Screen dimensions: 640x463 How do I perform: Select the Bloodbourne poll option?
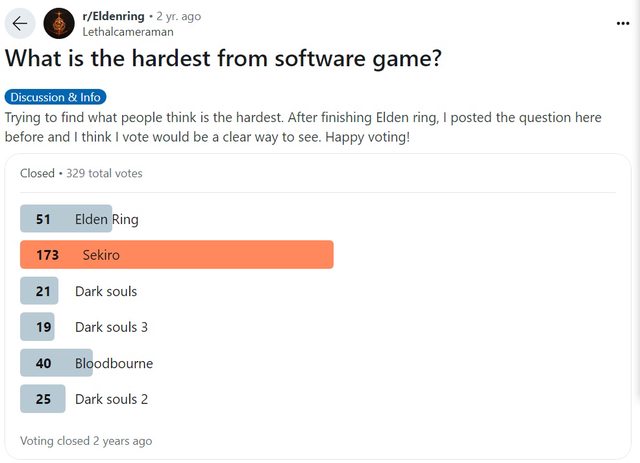113,363
